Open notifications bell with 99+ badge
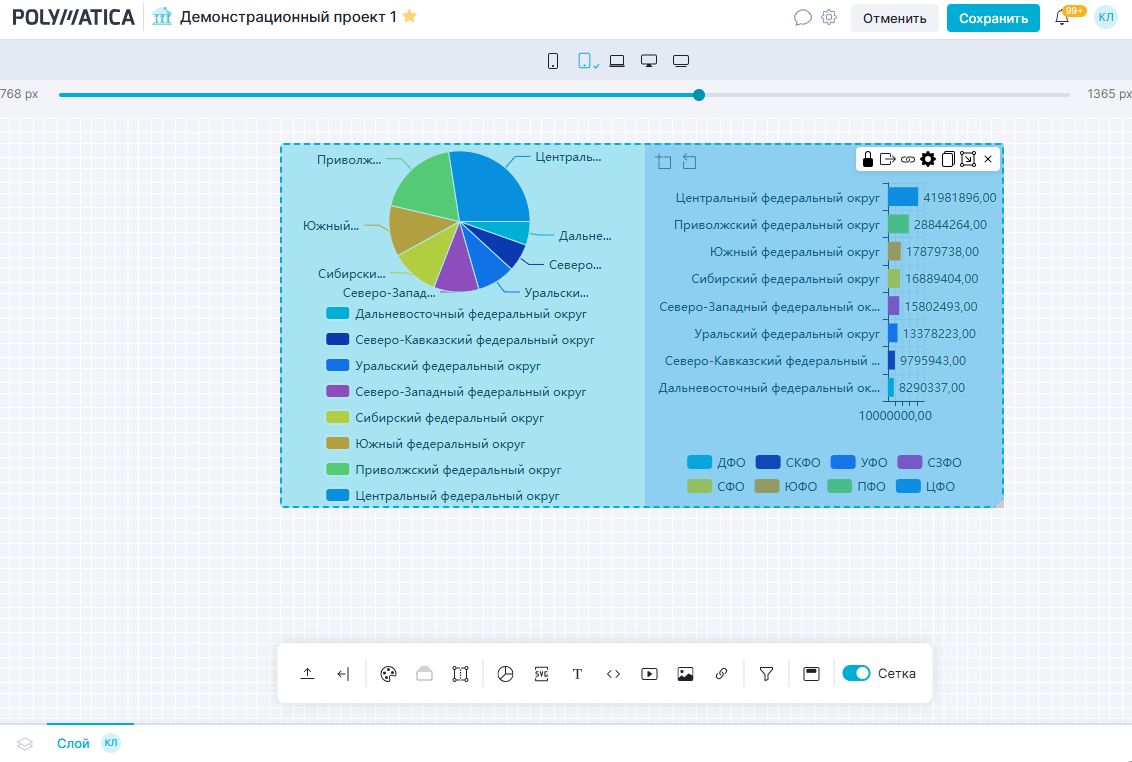The width and height of the screenshot is (1132, 762). (x=1062, y=18)
